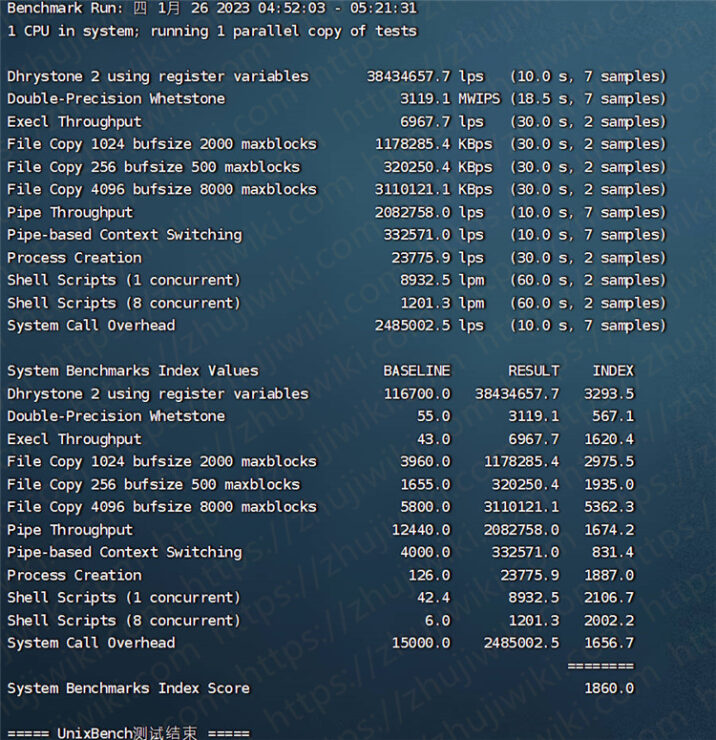
Task: Click the Pipe Throughput 2082758.0 lps line
Action: coord(336,212)
